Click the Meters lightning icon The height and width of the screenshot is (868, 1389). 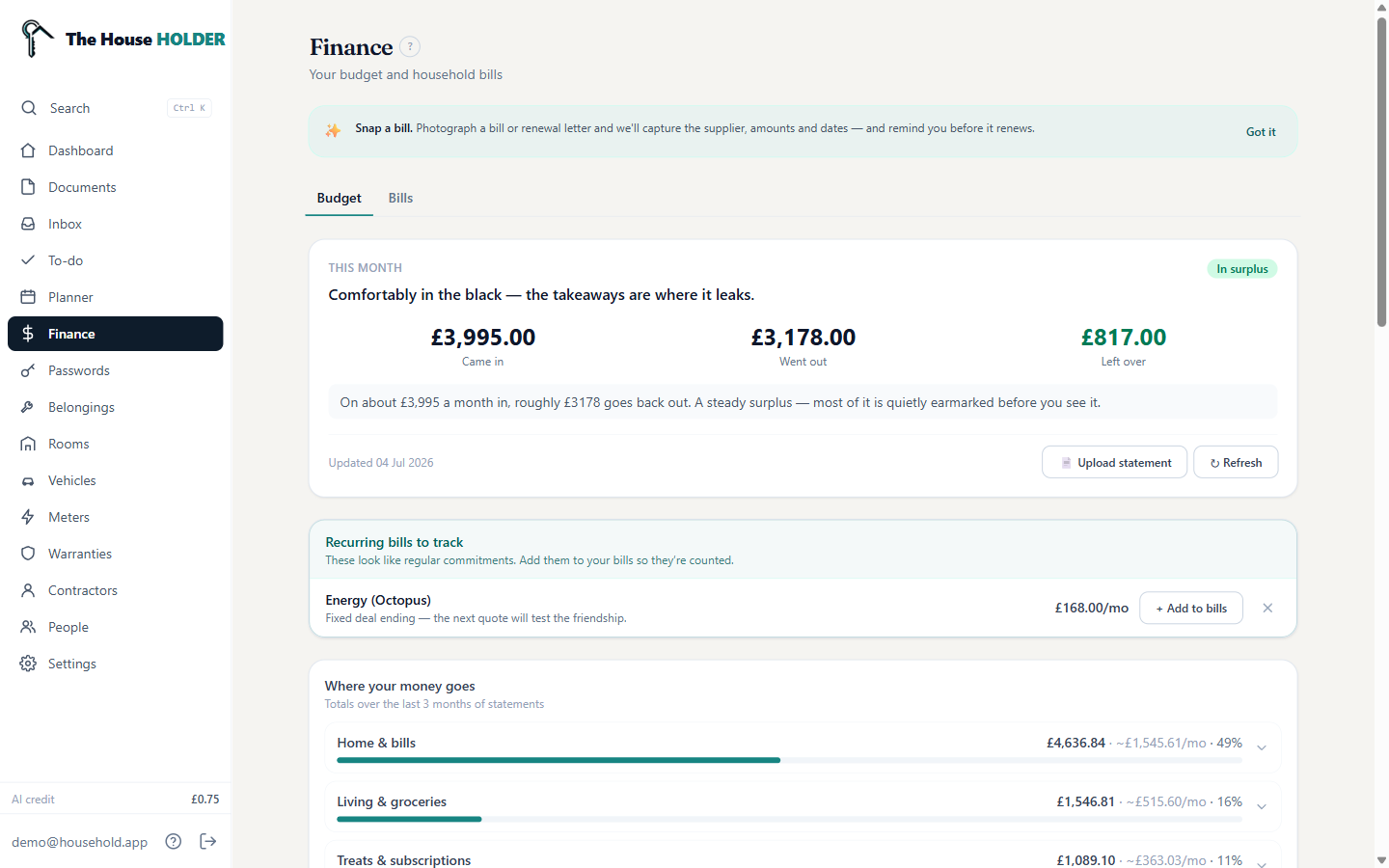pyautogui.click(x=28, y=517)
